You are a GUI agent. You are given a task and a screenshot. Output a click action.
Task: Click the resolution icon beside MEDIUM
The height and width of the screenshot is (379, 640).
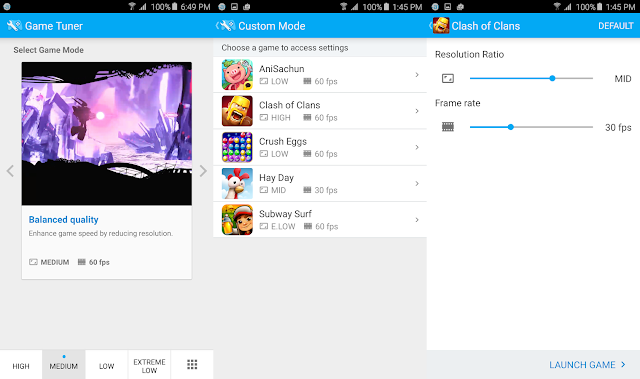[x=33, y=262]
